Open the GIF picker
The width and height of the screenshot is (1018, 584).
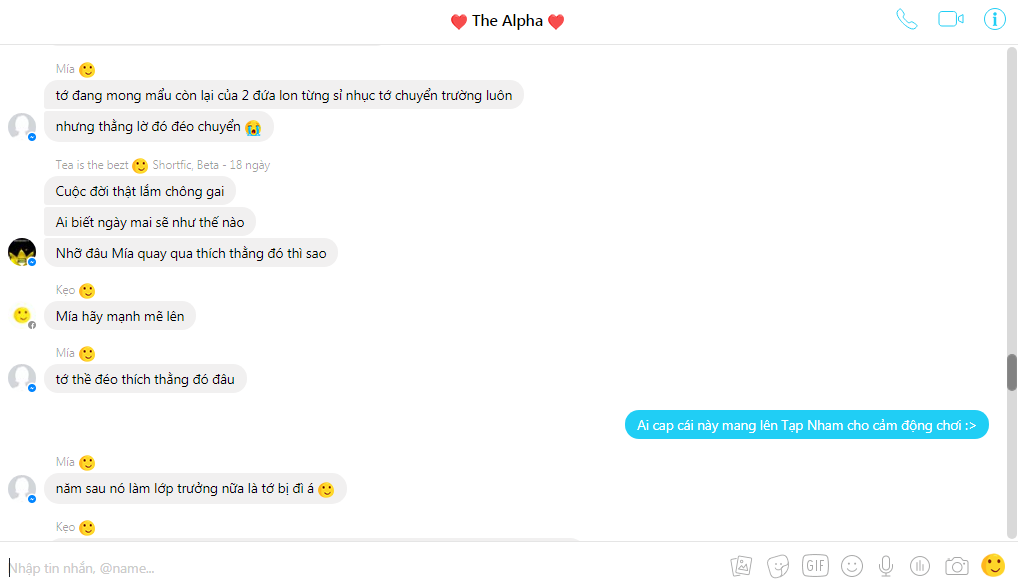coord(815,565)
